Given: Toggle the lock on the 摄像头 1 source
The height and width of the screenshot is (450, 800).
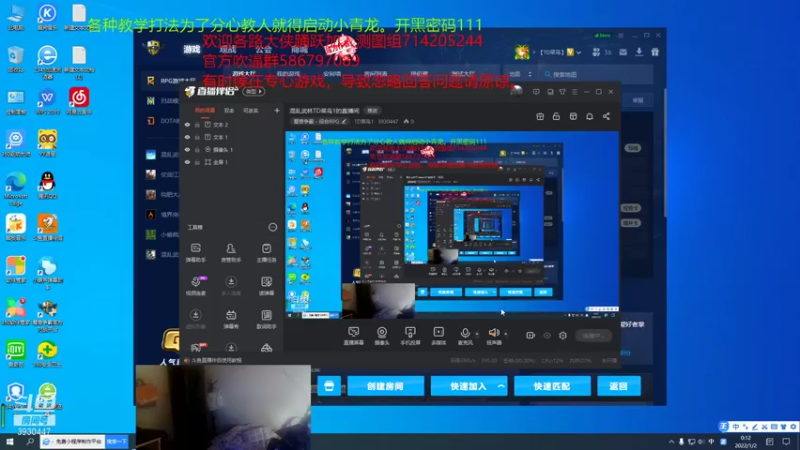Looking at the screenshot, I should click(197, 149).
